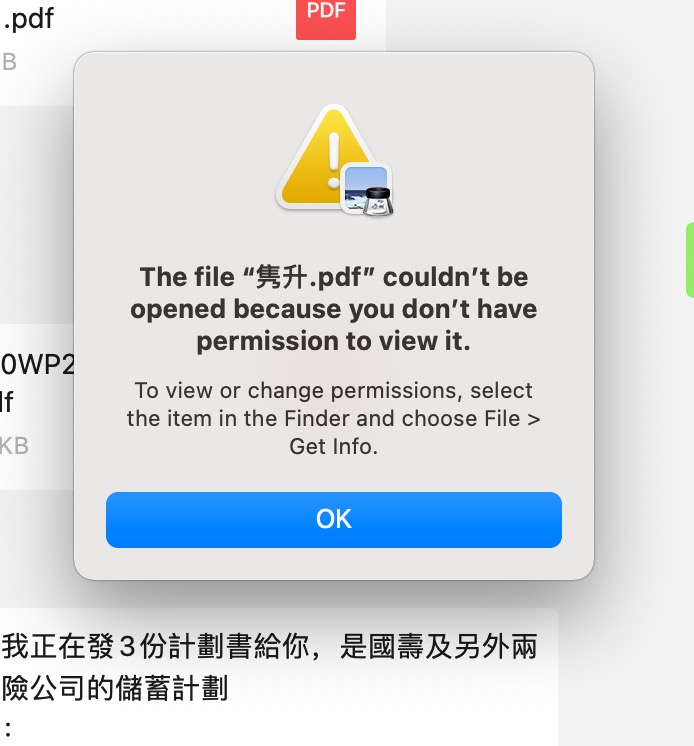
Task: Click the 雋升.pdf filename in the alert
Action: [x=309, y=277]
